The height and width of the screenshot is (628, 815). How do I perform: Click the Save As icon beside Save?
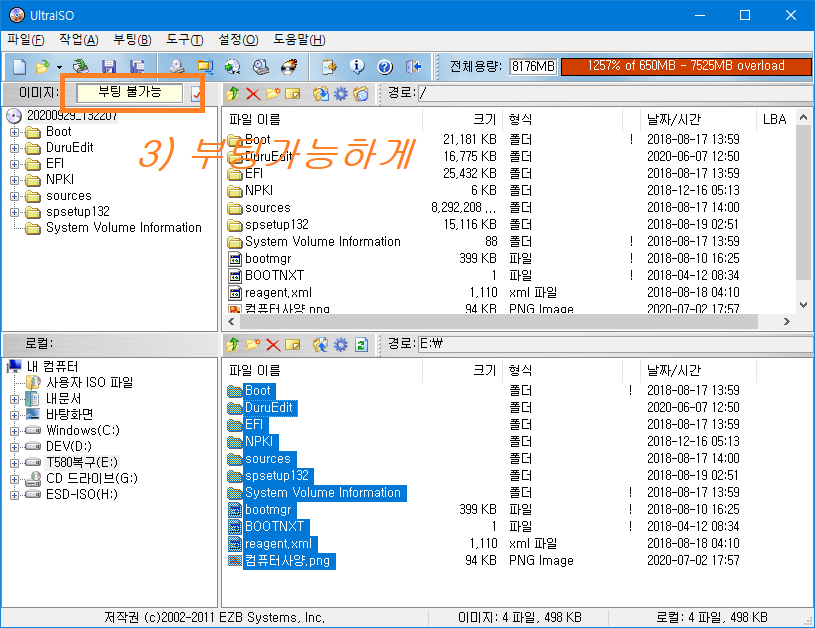point(137,67)
